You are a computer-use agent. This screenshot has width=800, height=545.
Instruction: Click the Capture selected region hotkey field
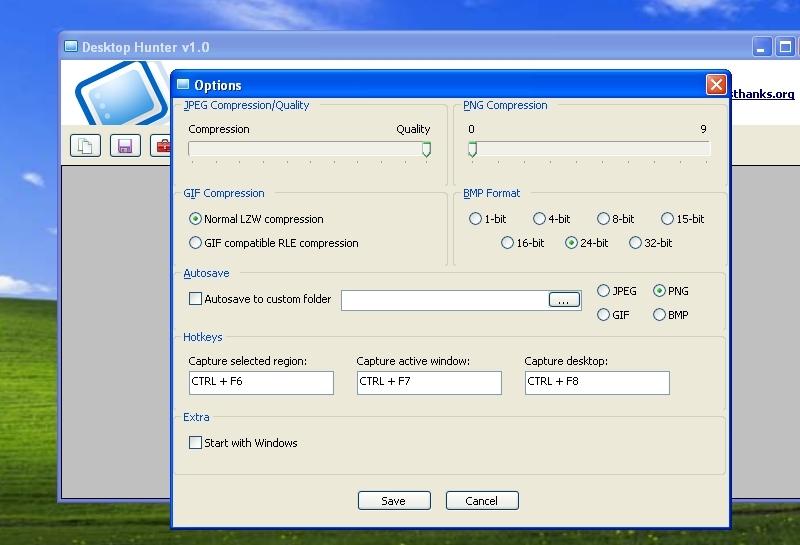[261, 382]
